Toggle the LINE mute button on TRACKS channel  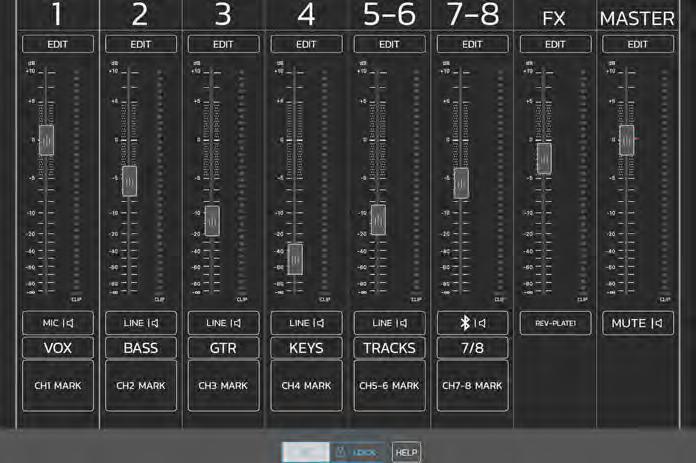389,323
